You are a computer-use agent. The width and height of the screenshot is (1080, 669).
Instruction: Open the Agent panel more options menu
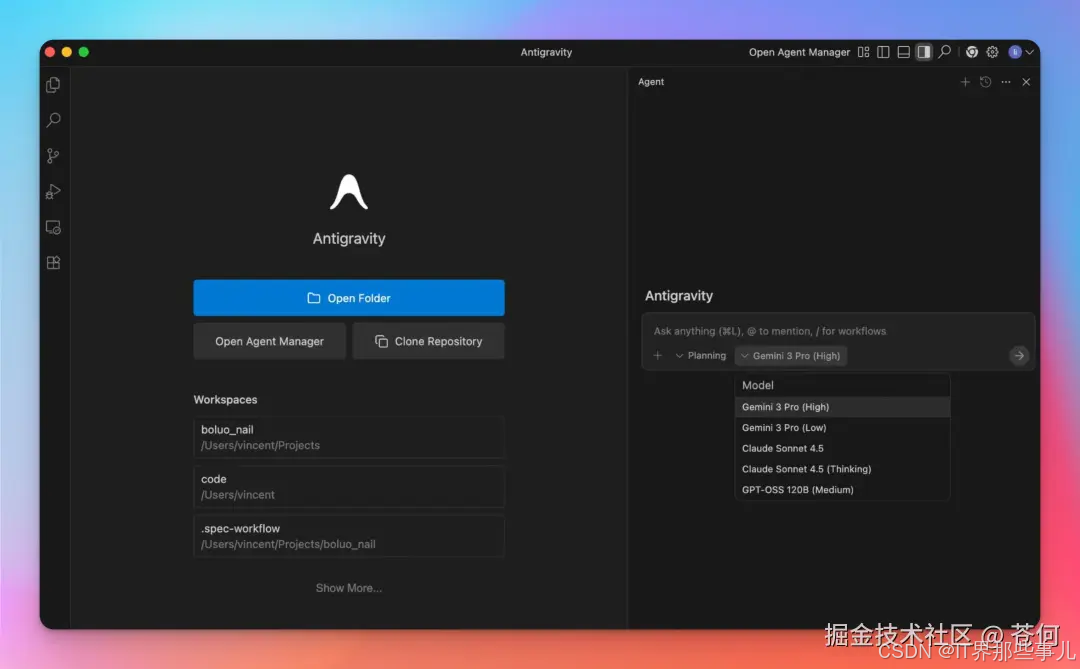1006,82
